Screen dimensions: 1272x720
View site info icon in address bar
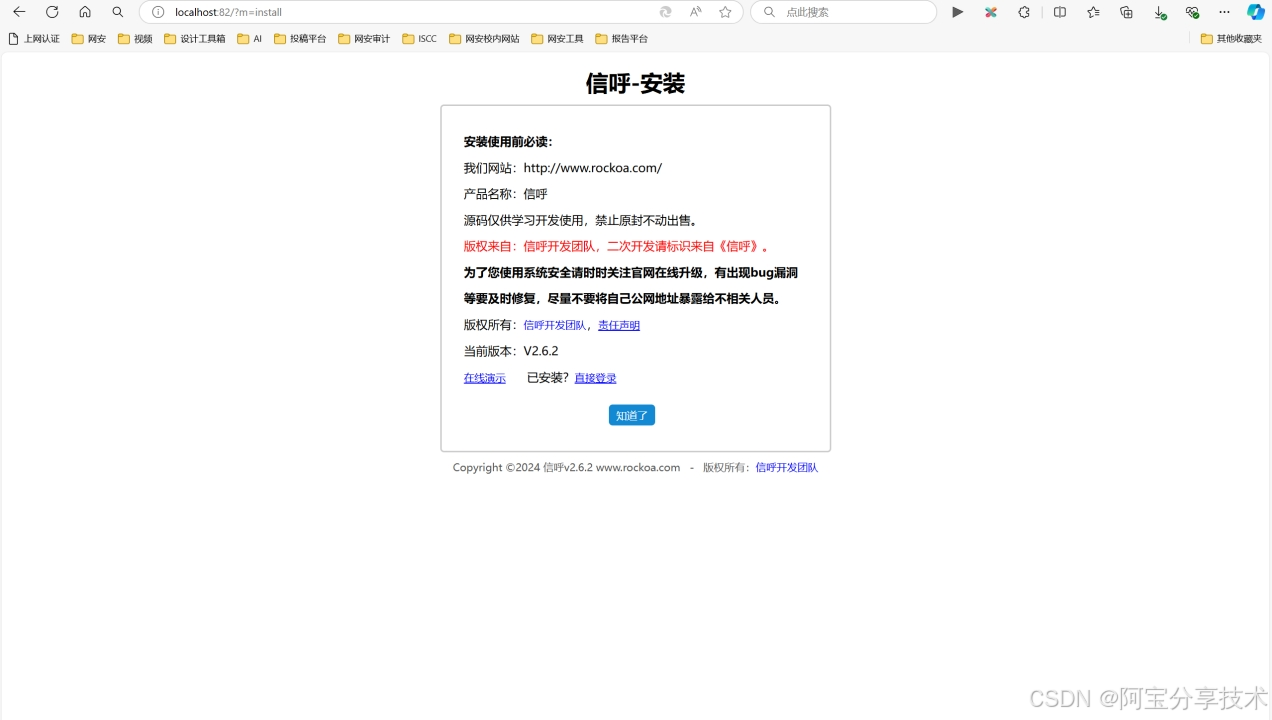point(158,12)
